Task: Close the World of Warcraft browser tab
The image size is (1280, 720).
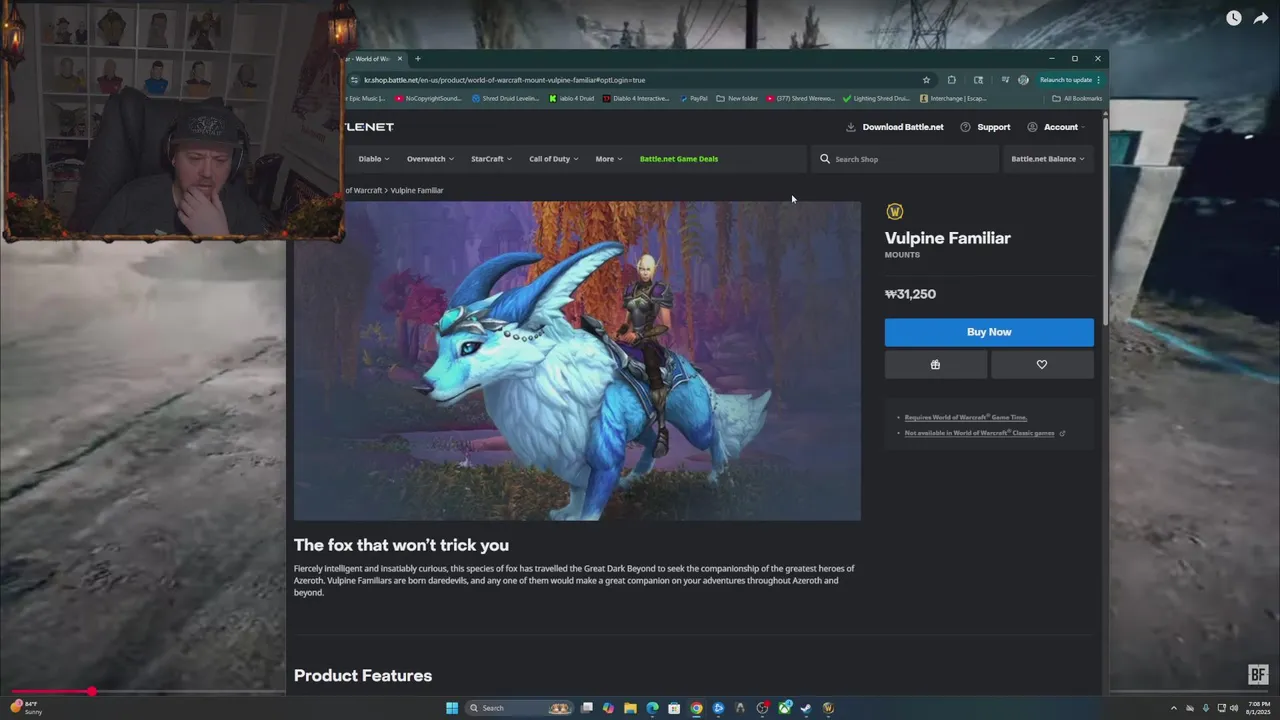Action: pyautogui.click(x=400, y=59)
